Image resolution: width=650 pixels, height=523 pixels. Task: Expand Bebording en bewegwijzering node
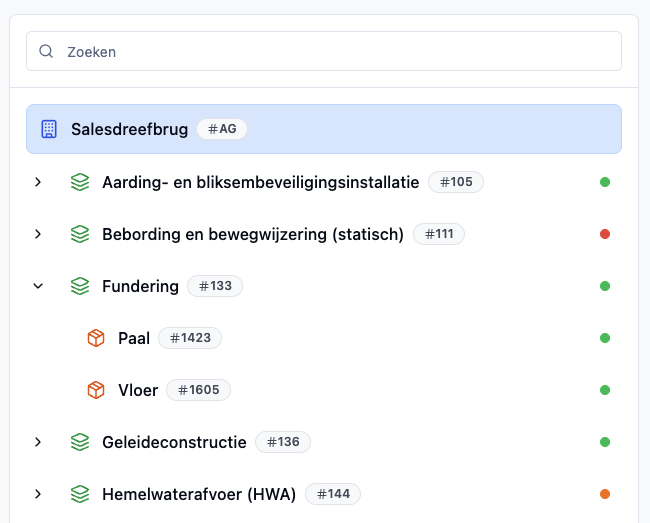pyautogui.click(x=38, y=234)
